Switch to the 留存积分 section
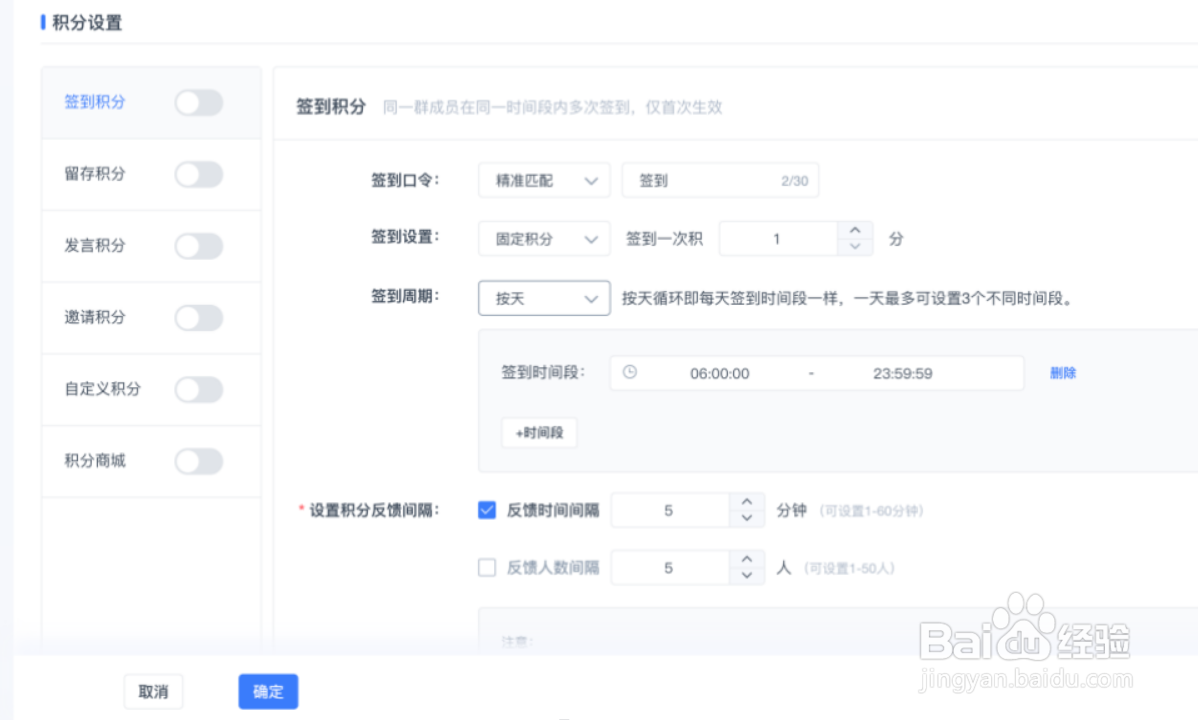Screen dimensions: 1198x720 (x=94, y=173)
